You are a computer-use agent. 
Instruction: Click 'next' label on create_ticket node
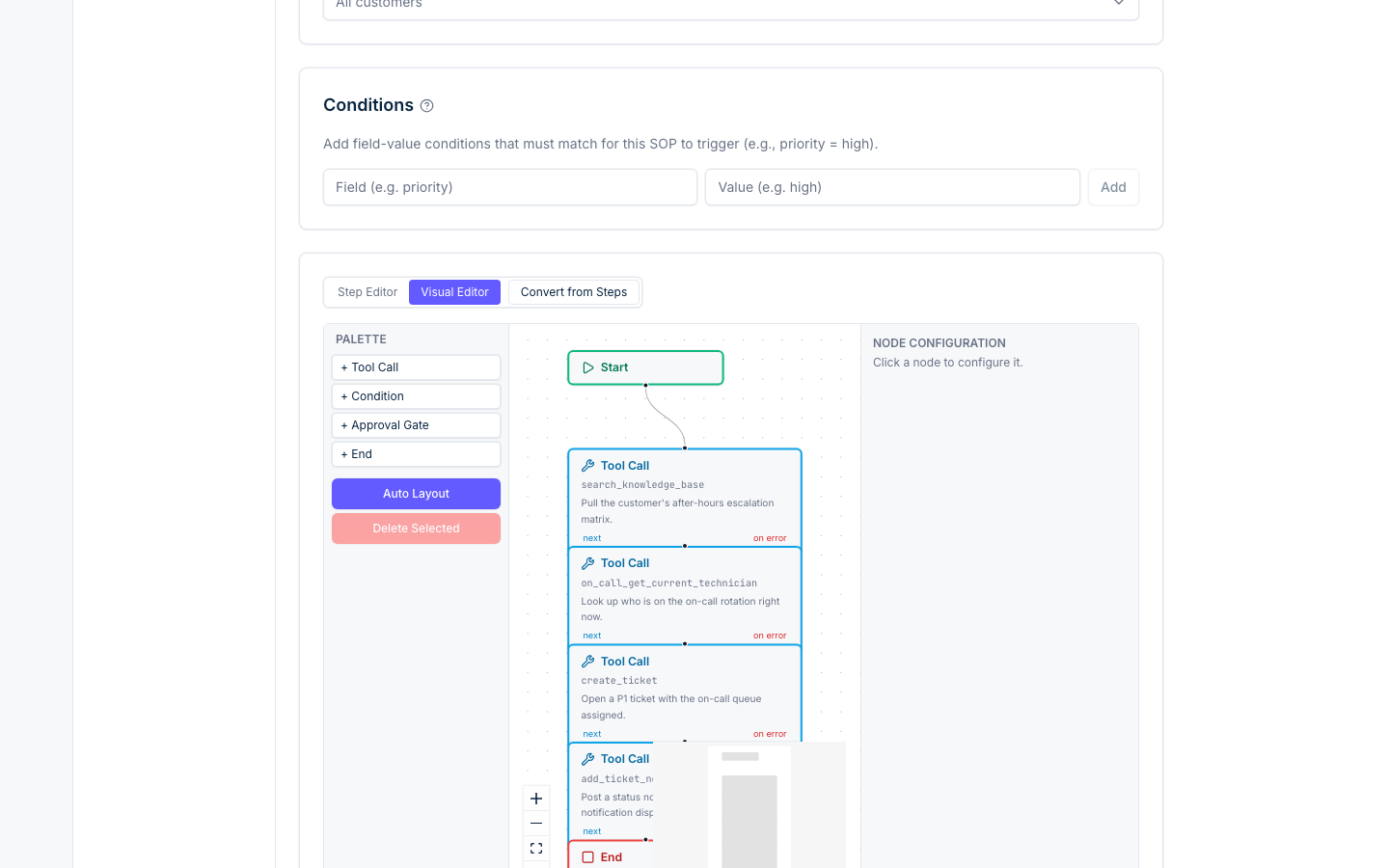tap(592, 734)
